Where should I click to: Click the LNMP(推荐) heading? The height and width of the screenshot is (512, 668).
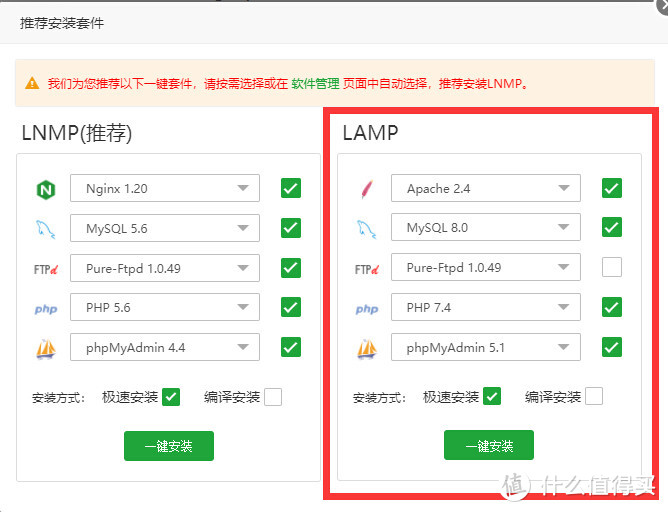click(x=77, y=133)
